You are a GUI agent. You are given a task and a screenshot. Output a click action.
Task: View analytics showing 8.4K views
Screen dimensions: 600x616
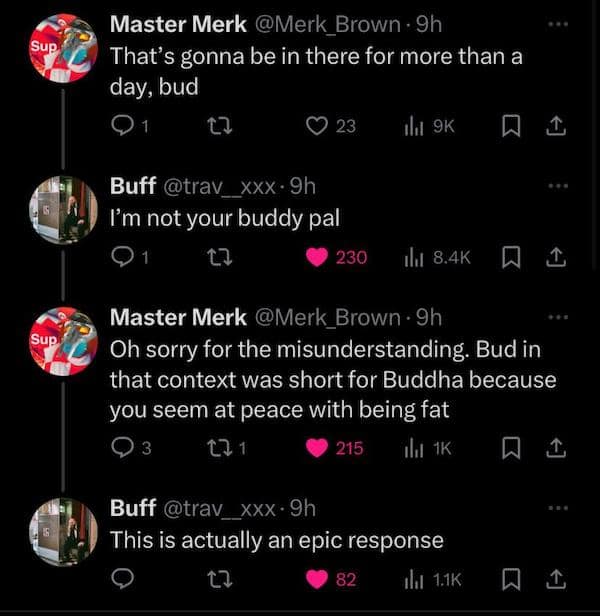438,257
